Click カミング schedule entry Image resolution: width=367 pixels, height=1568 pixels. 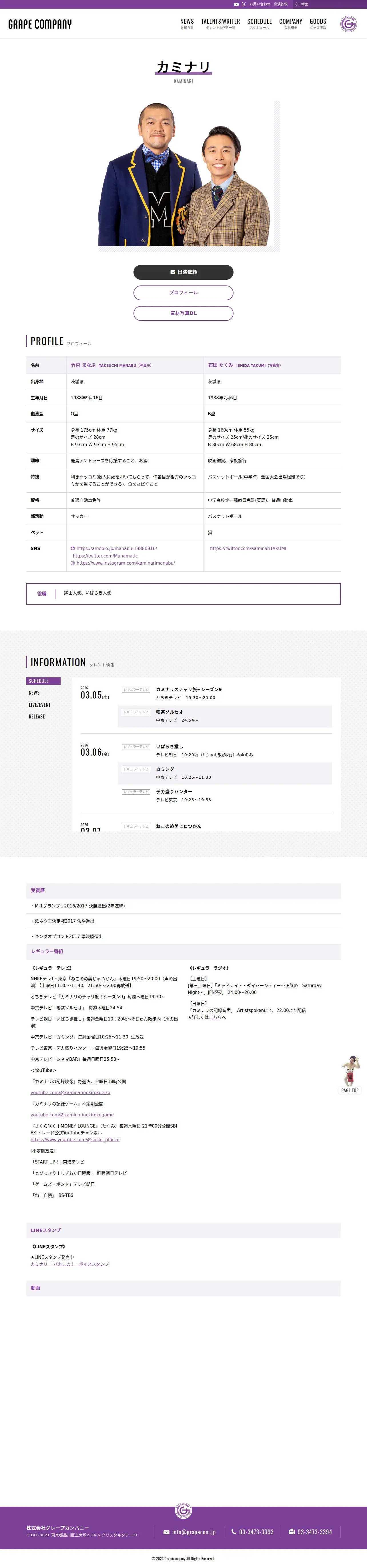tap(225, 773)
